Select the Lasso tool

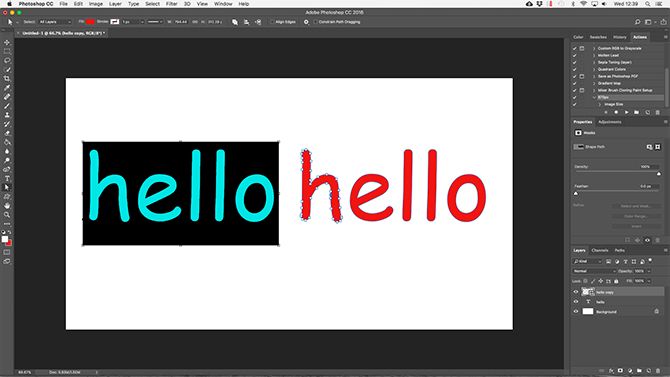point(7,60)
